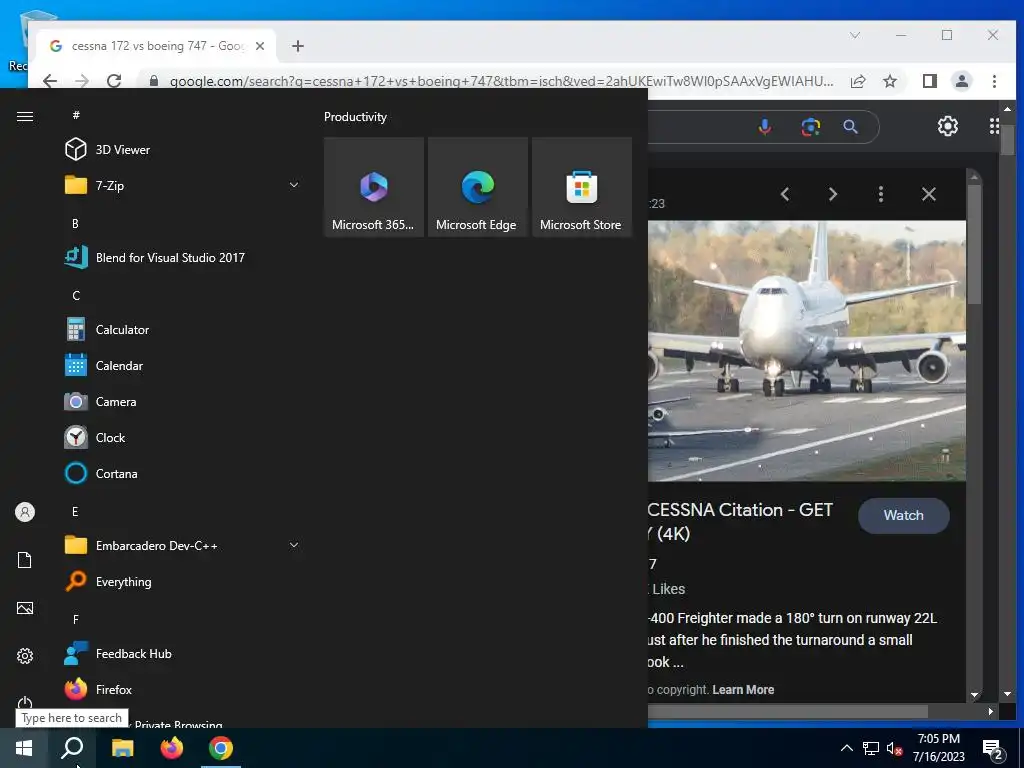
Task: Open the notification center icon
Action: (x=993, y=749)
